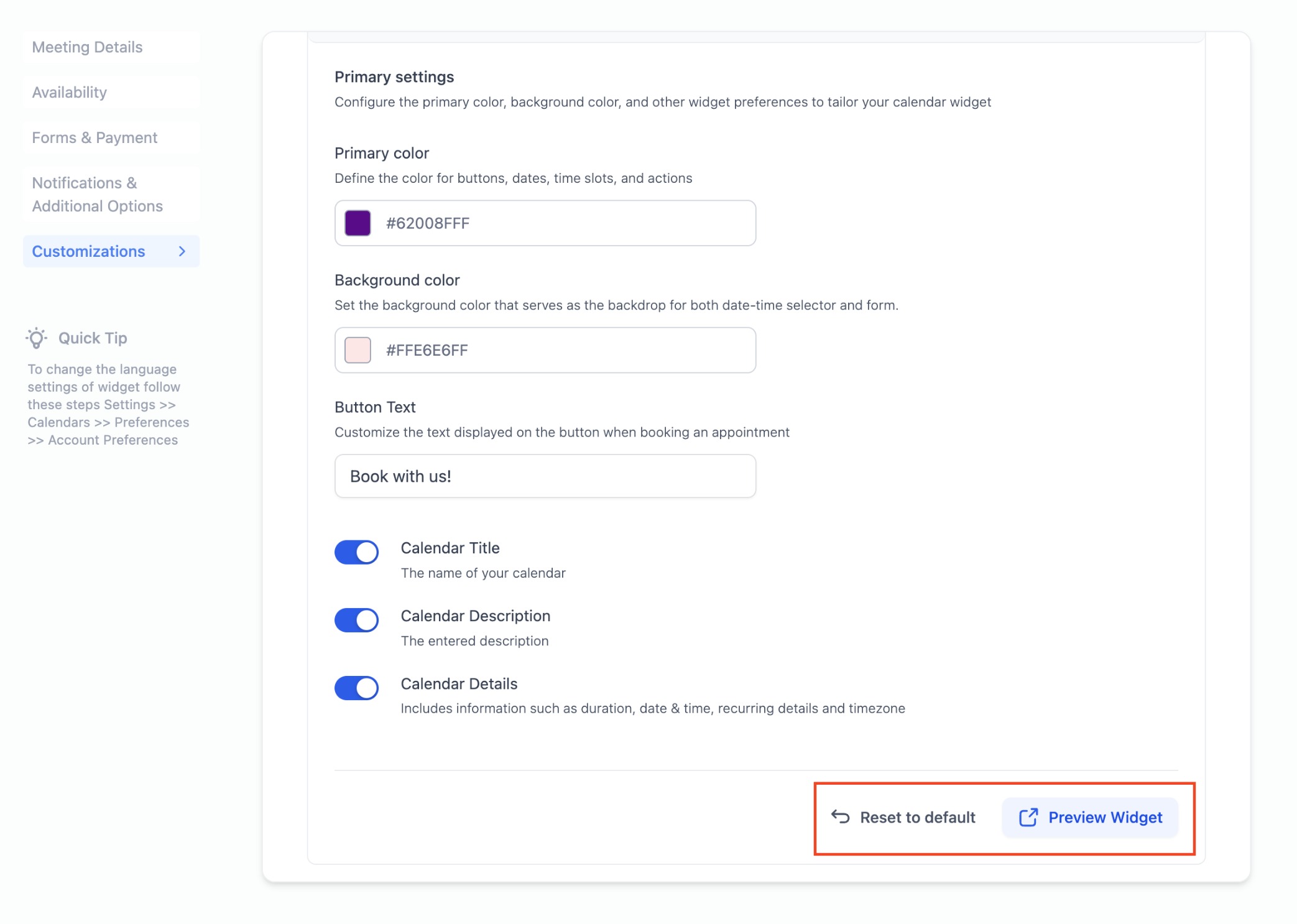Viewport: 1297px width, 924px height.
Task: Click the #FFE6E6FF background hex field
Action: coord(560,350)
